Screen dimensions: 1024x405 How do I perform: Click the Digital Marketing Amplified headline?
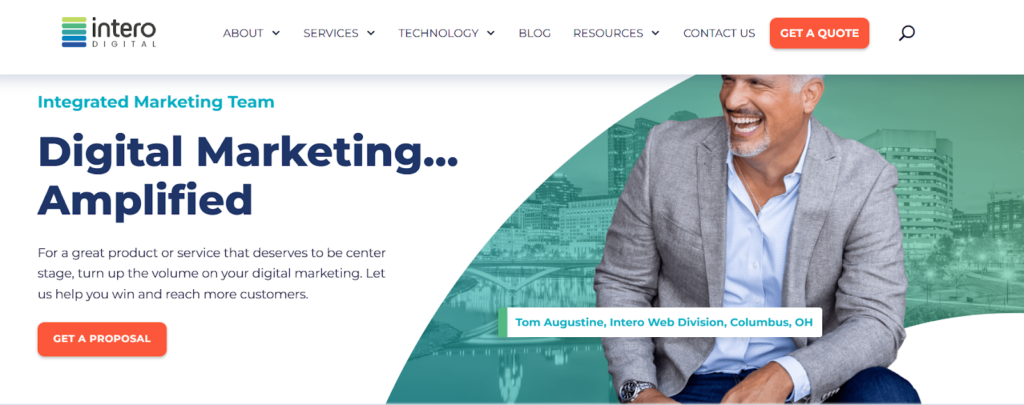click(x=248, y=175)
